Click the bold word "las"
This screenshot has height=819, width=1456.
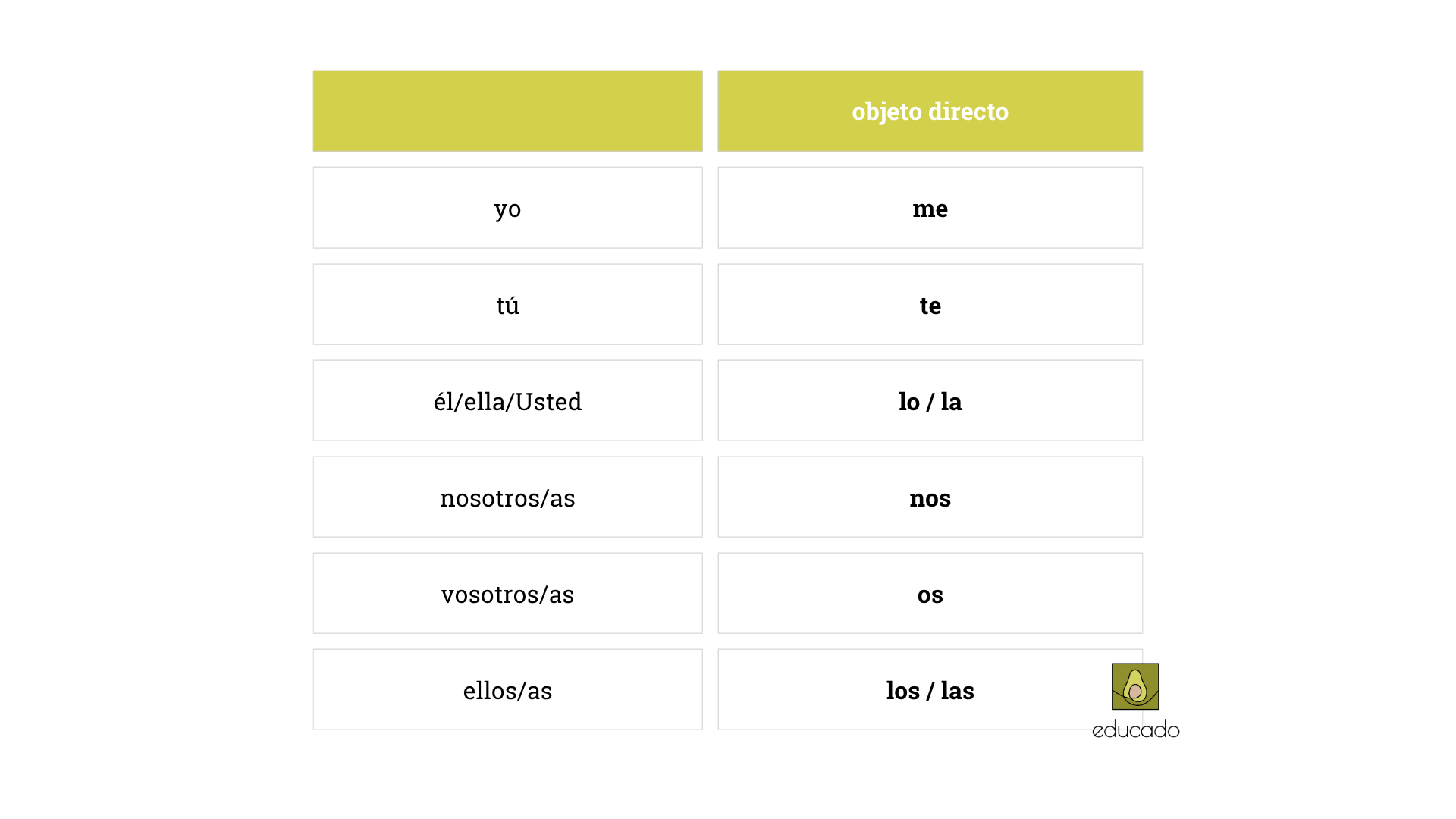pos(957,690)
